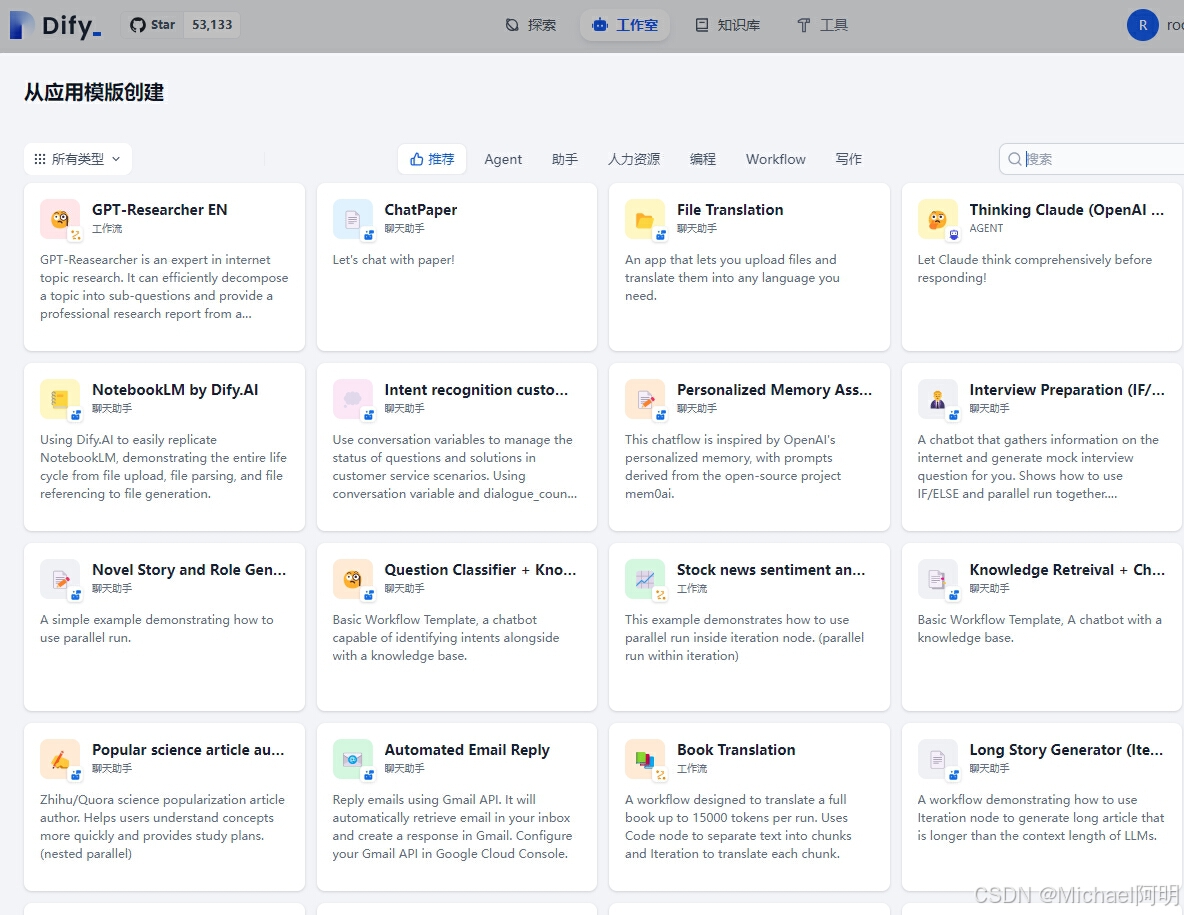Open the File Translation template title

(730, 210)
